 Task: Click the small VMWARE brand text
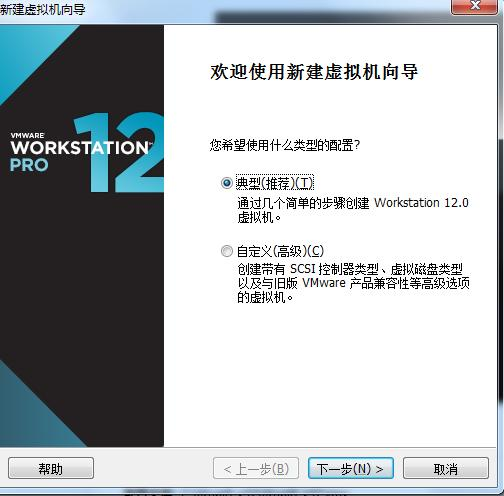point(27,136)
